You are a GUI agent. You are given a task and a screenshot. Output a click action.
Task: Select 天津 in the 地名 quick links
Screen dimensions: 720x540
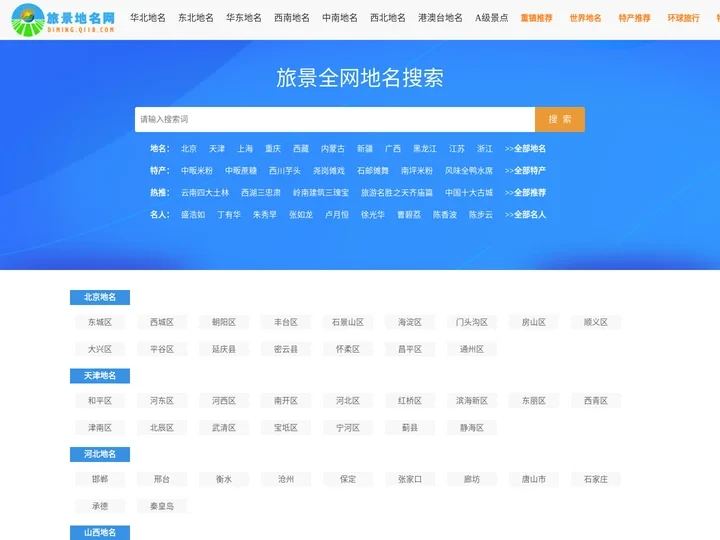pos(217,148)
